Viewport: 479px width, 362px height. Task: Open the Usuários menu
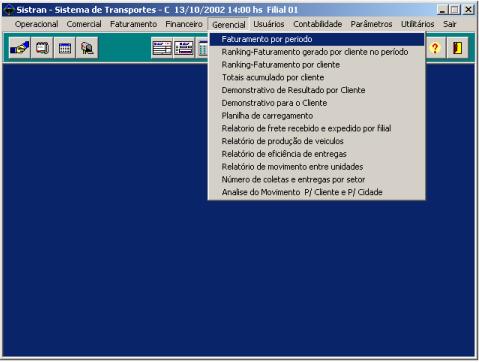[269, 24]
